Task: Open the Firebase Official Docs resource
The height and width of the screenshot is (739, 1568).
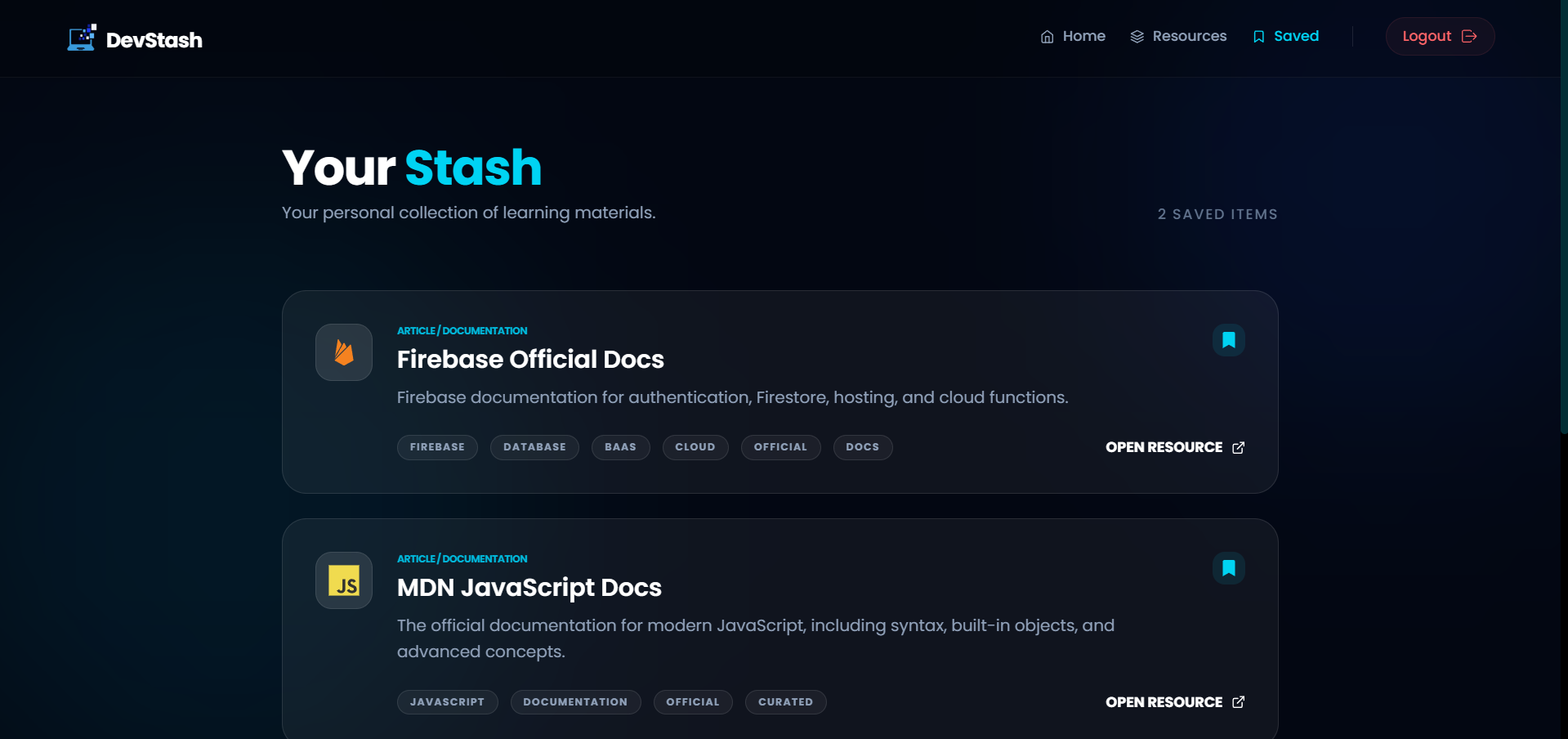Action: pyautogui.click(x=1164, y=447)
